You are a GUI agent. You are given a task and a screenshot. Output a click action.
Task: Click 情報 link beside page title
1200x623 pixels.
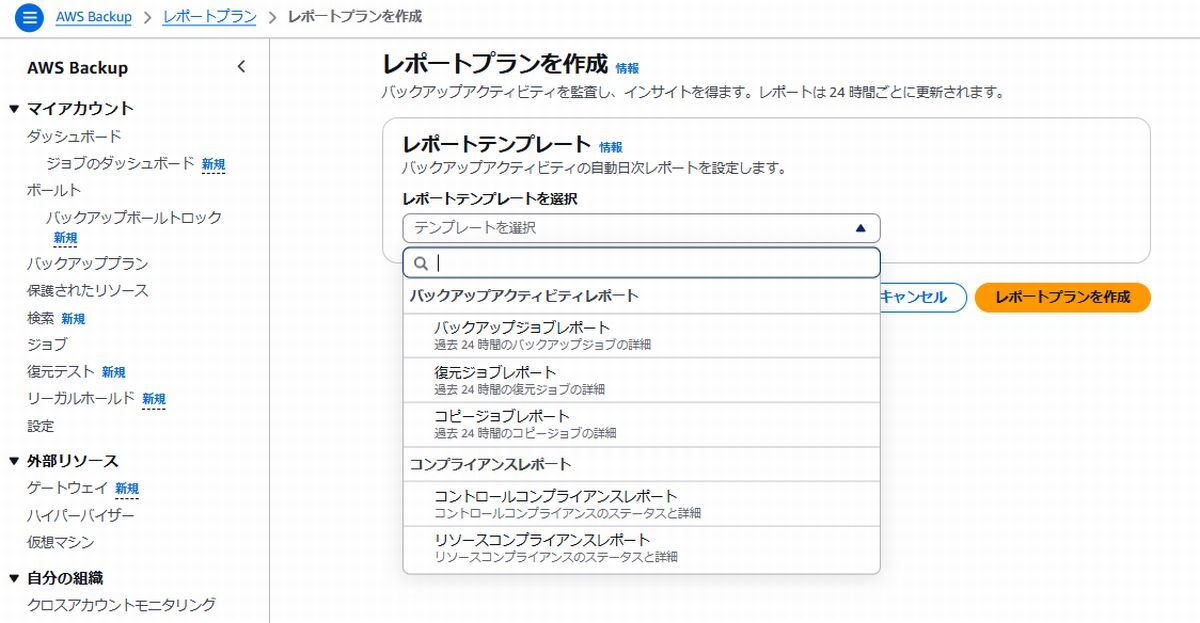[627, 68]
